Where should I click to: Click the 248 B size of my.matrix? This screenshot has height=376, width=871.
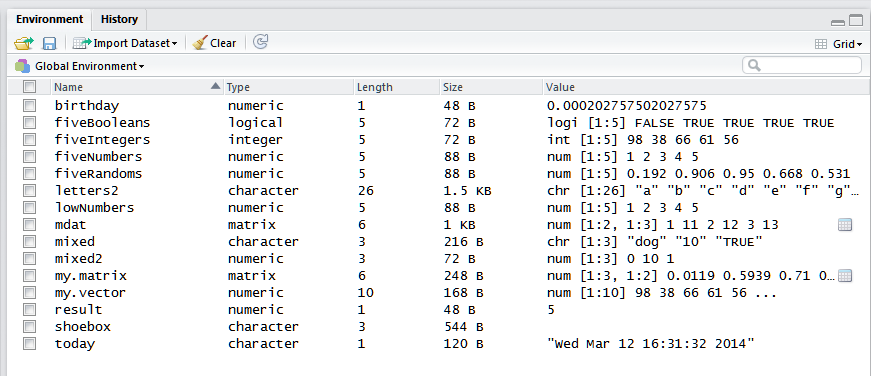463,276
